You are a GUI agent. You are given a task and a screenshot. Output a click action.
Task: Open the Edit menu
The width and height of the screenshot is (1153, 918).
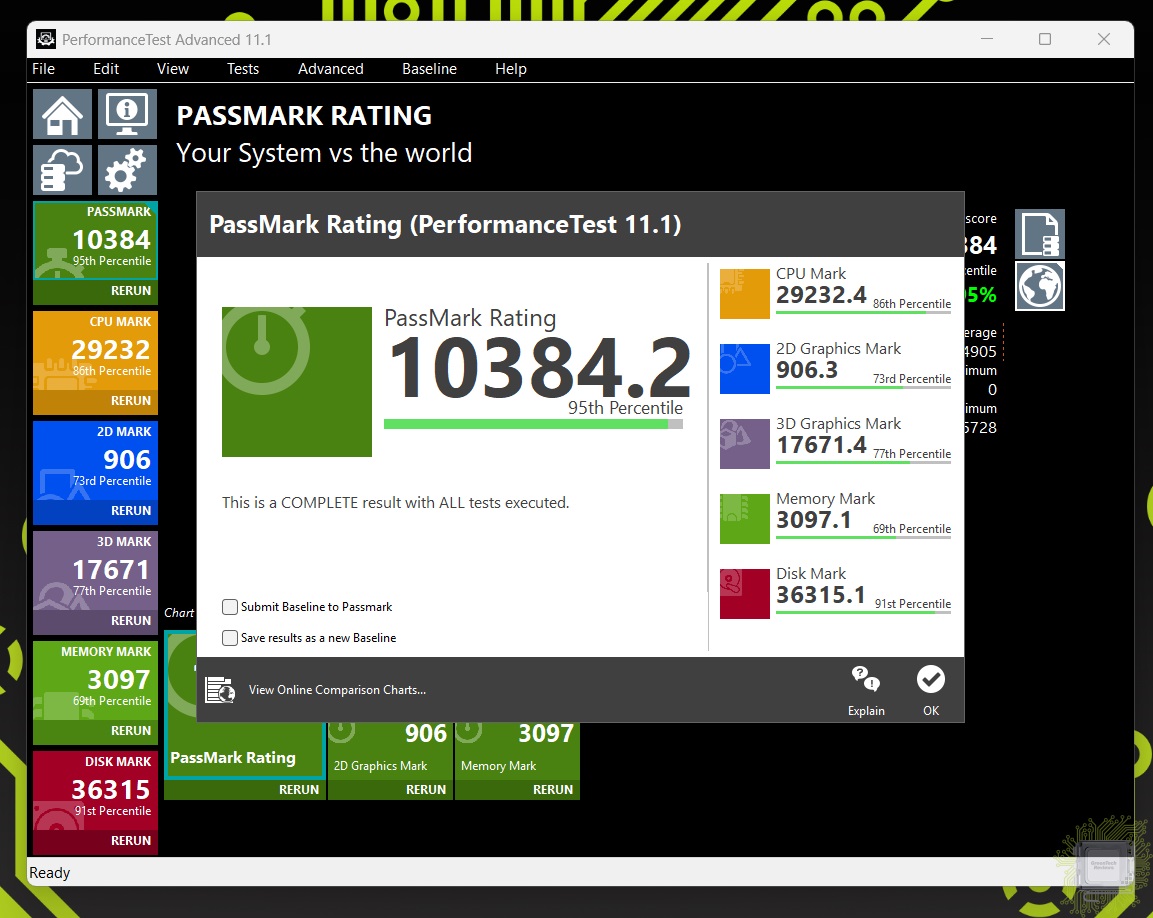tap(106, 69)
